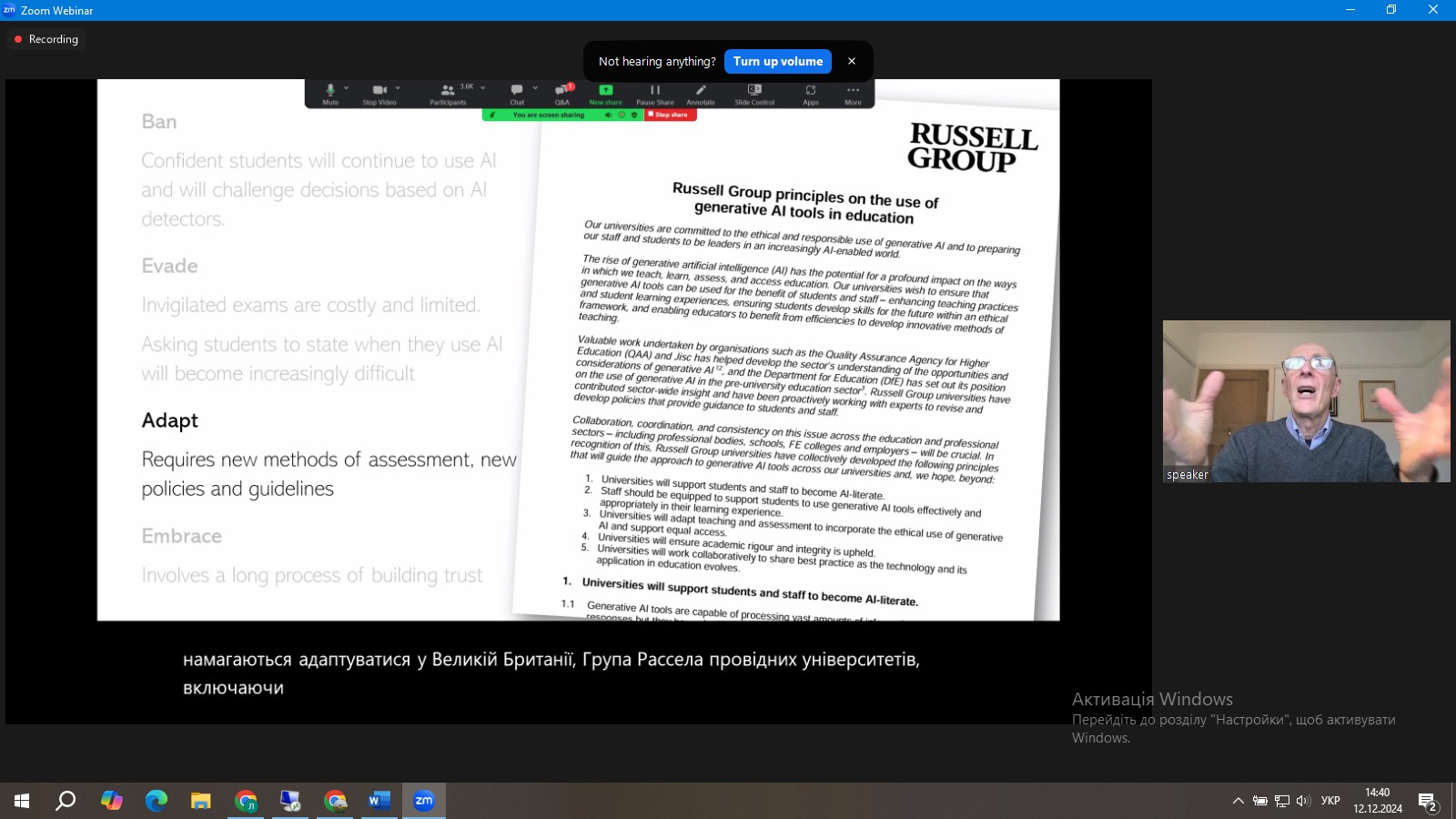Select the speaker video thumbnail
This screenshot has width=1456, height=819.
(1306, 401)
